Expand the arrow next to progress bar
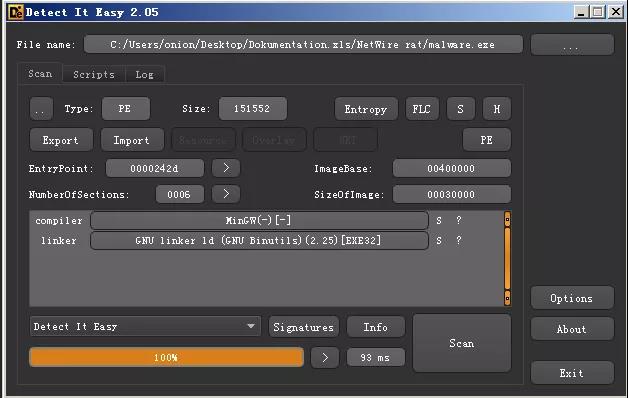The height and width of the screenshot is (398, 628). [x=325, y=357]
